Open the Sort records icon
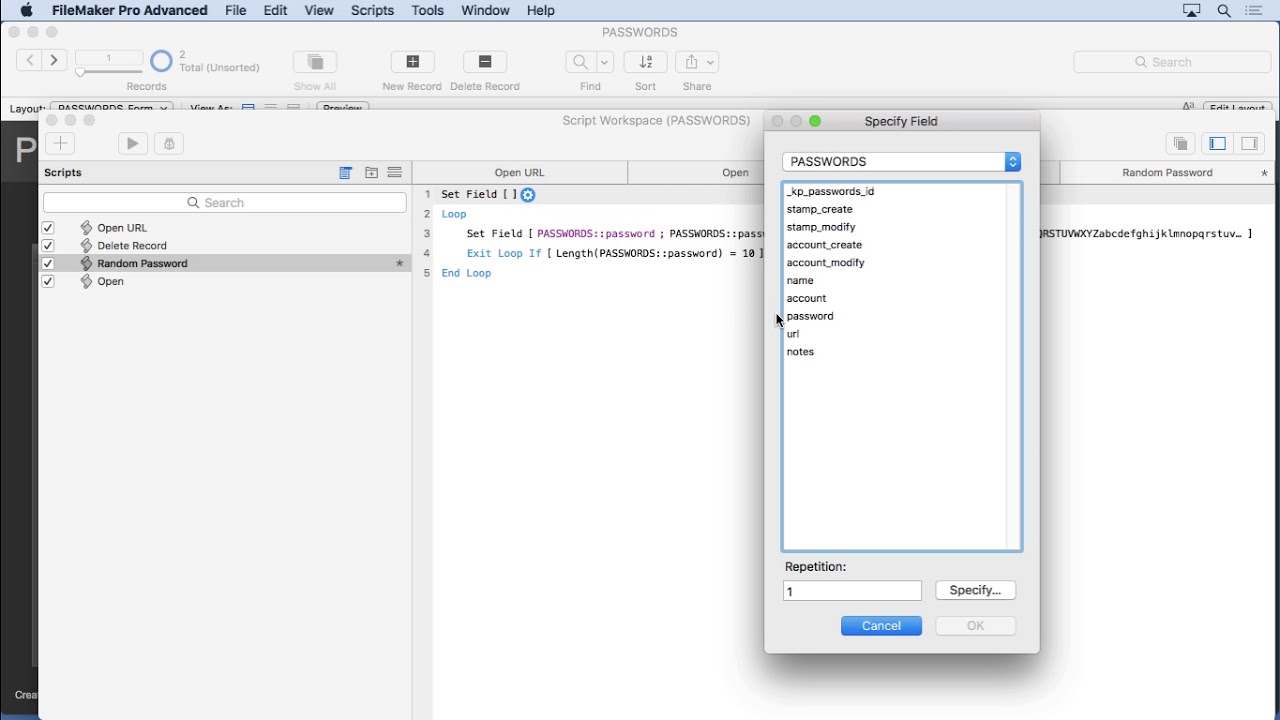This screenshot has width=1280, height=720. tap(646, 62)
